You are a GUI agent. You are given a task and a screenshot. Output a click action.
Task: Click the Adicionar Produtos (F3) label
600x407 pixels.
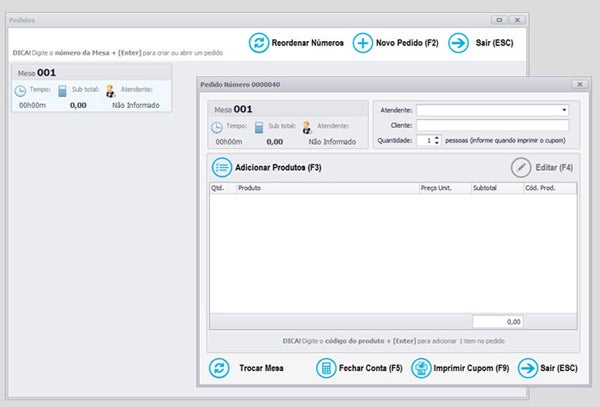(x=278, y=168)
